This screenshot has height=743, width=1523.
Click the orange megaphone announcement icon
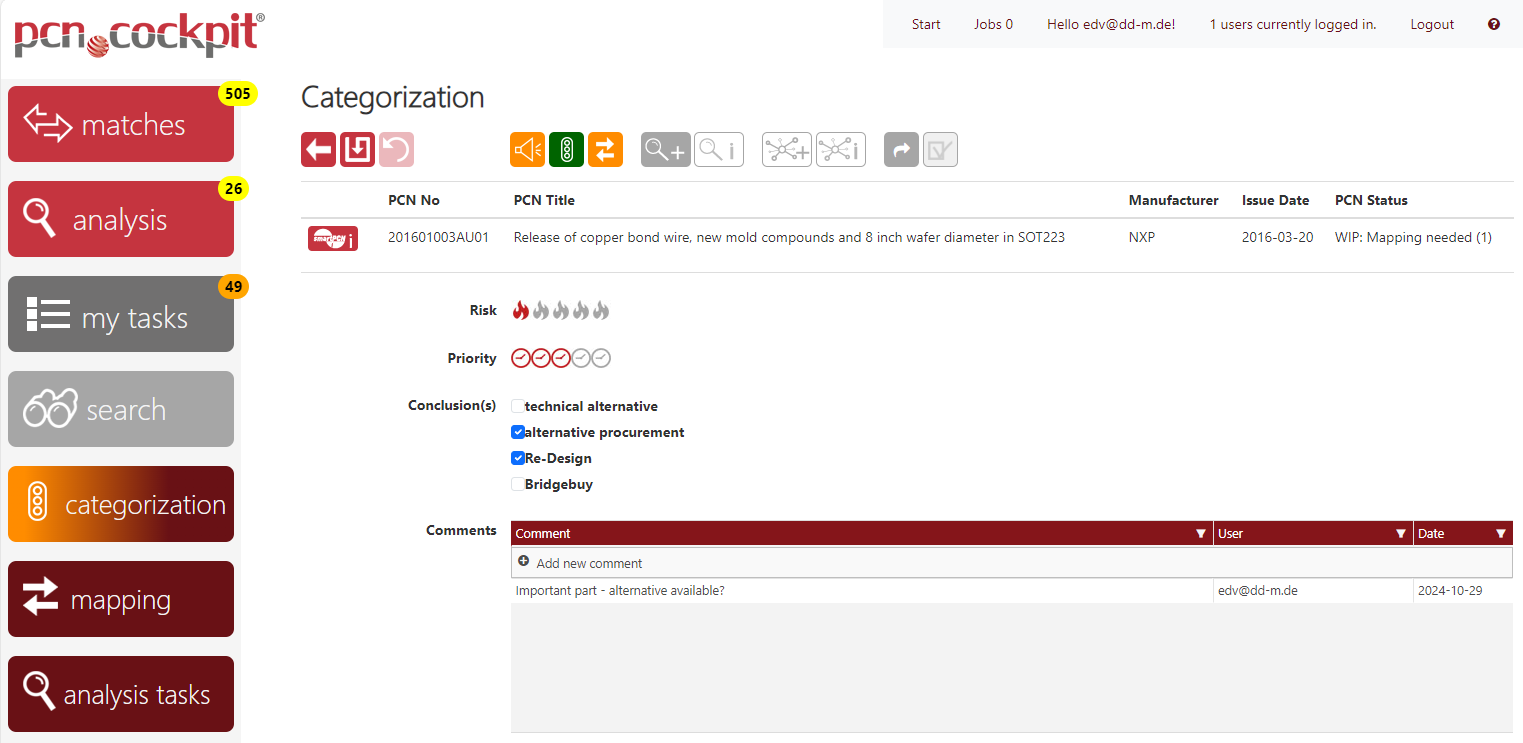(527, 150)
